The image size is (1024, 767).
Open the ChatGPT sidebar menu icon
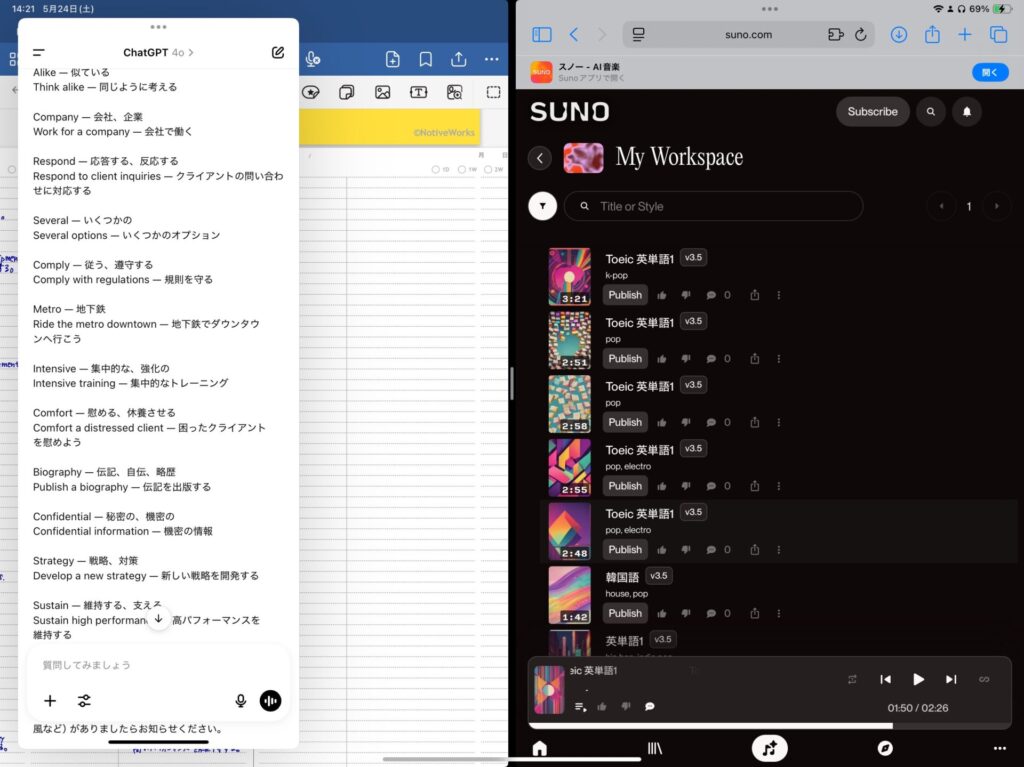click(x=39, y=52)
